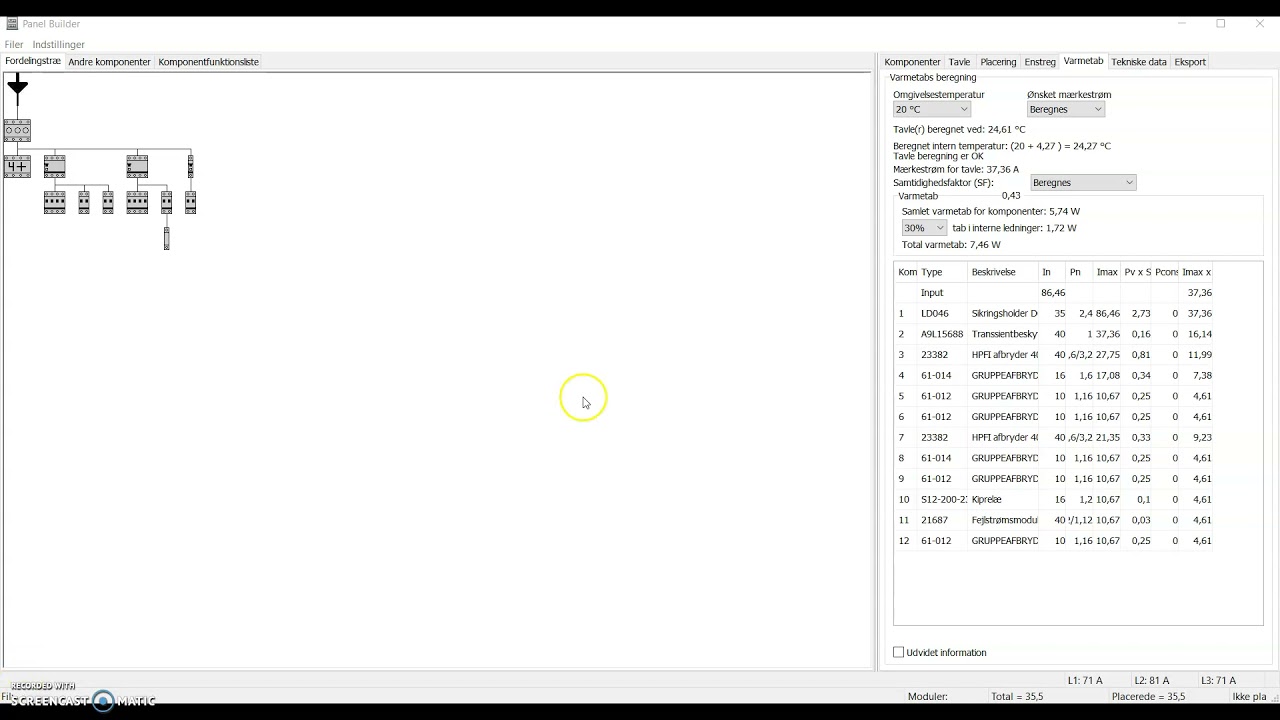Click the Transientbesky description cell
The image size is (1280, 720).
1004,334
